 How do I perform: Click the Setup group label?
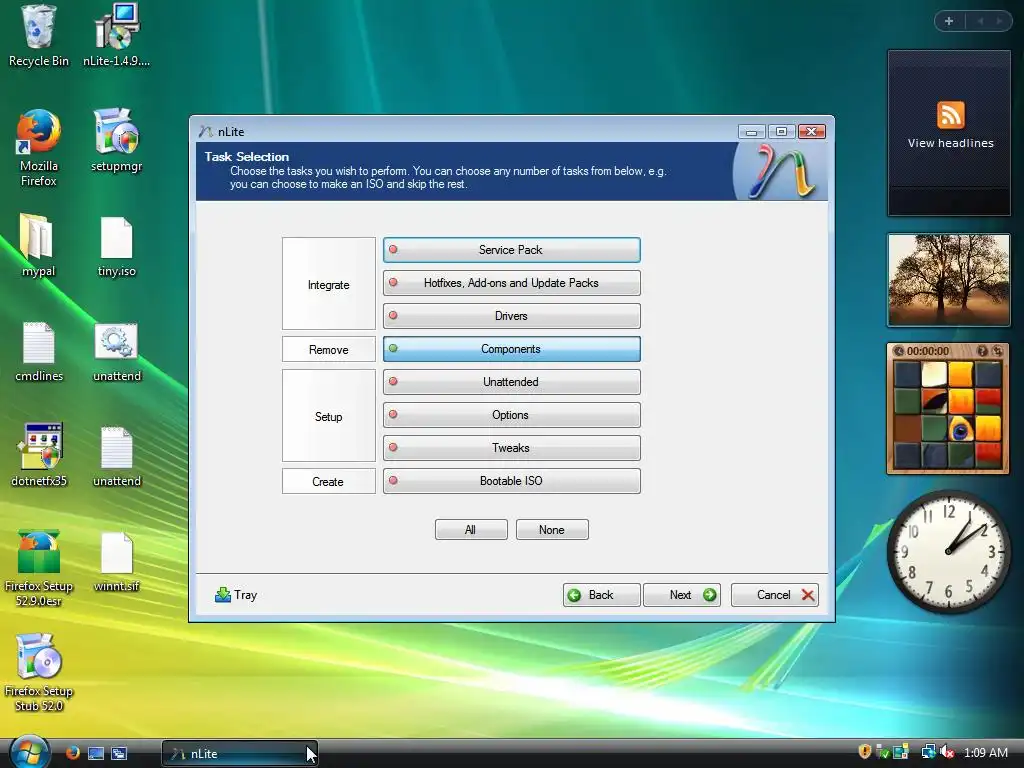(x=328, y=416)
